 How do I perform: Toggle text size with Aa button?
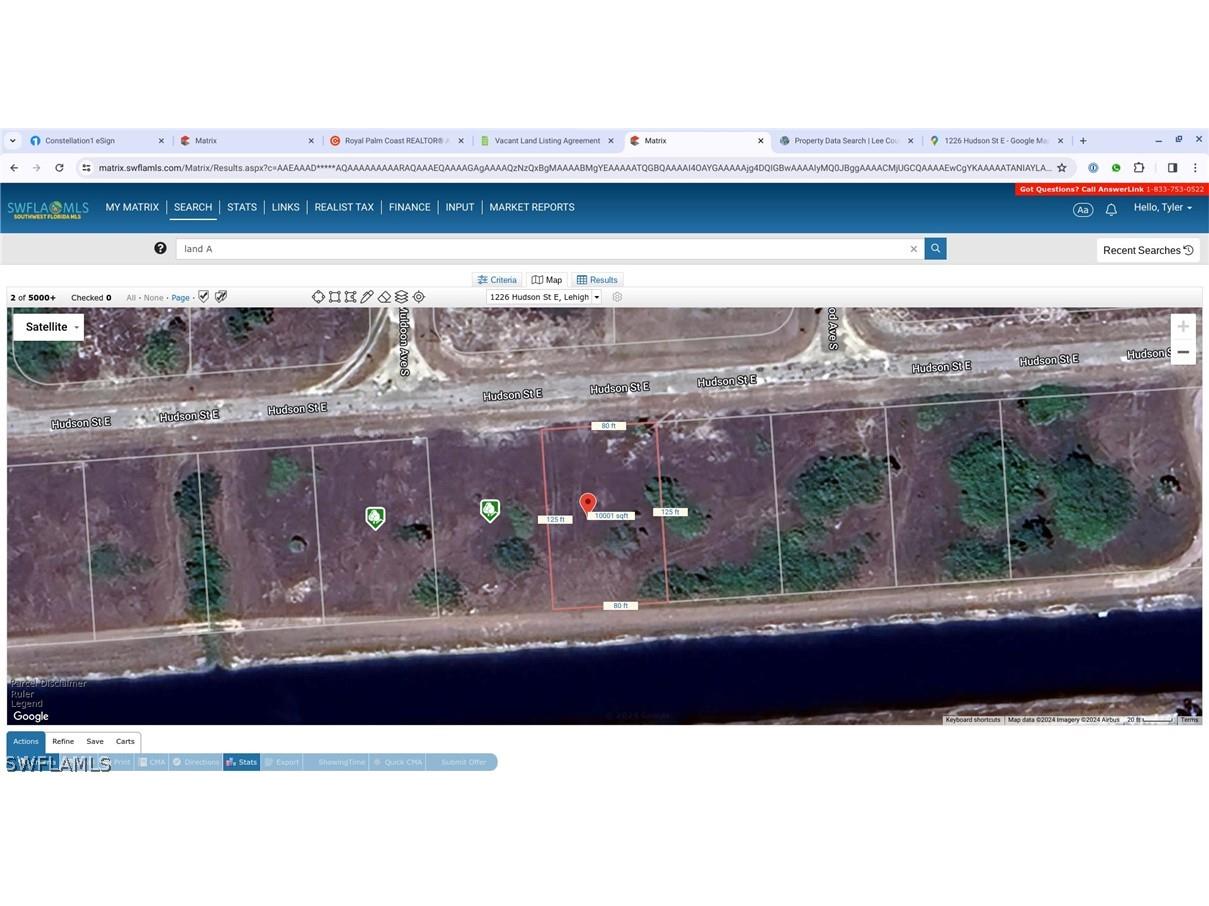pos(1082,209)
